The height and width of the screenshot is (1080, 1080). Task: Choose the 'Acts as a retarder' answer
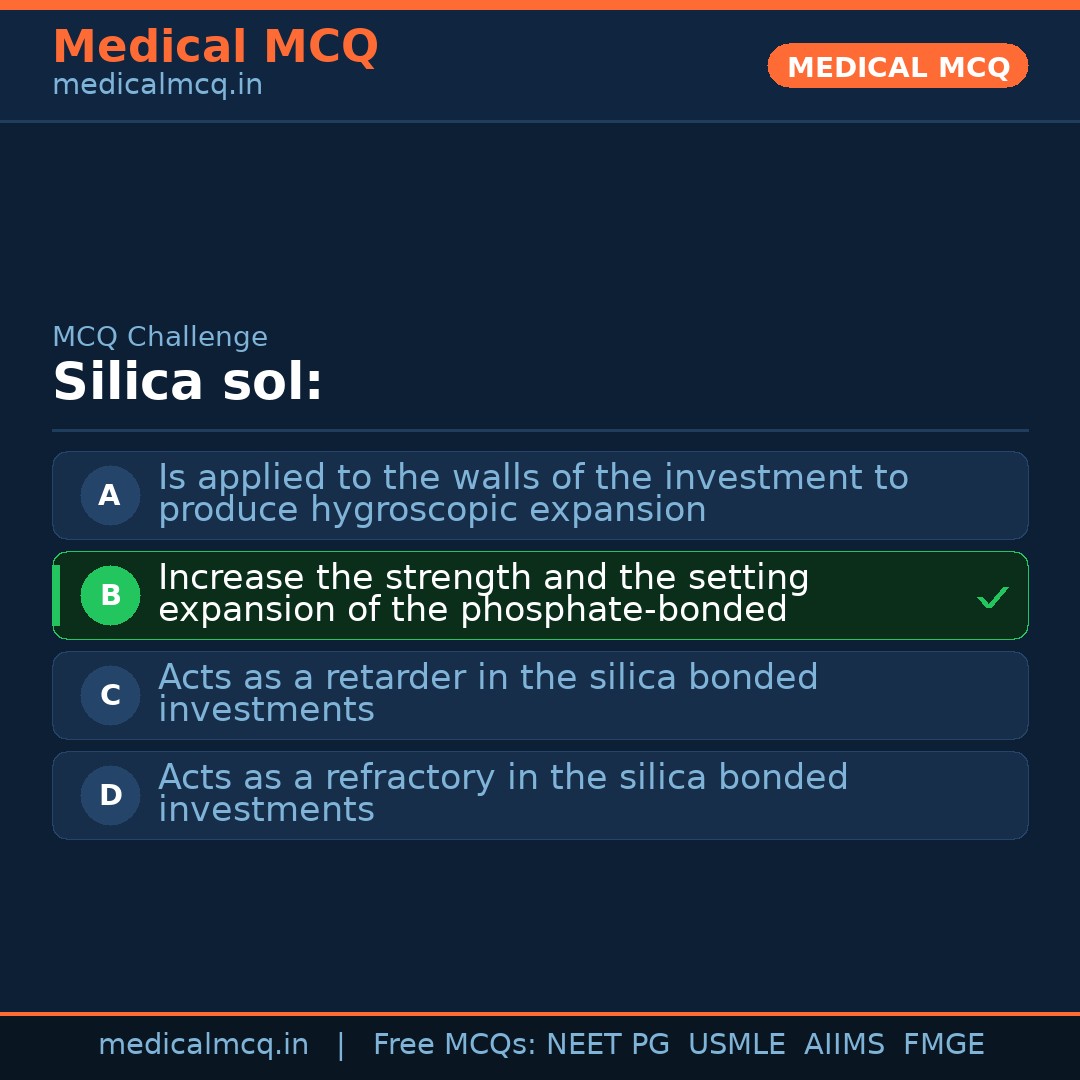488,694
